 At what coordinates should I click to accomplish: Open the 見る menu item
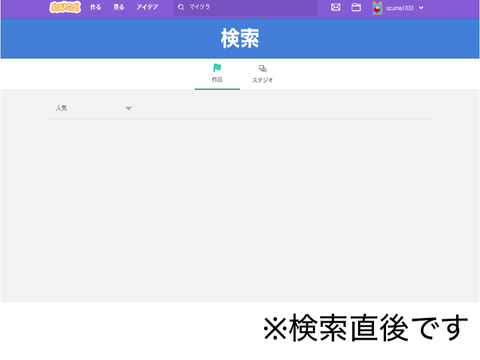(x=119, y=7)
